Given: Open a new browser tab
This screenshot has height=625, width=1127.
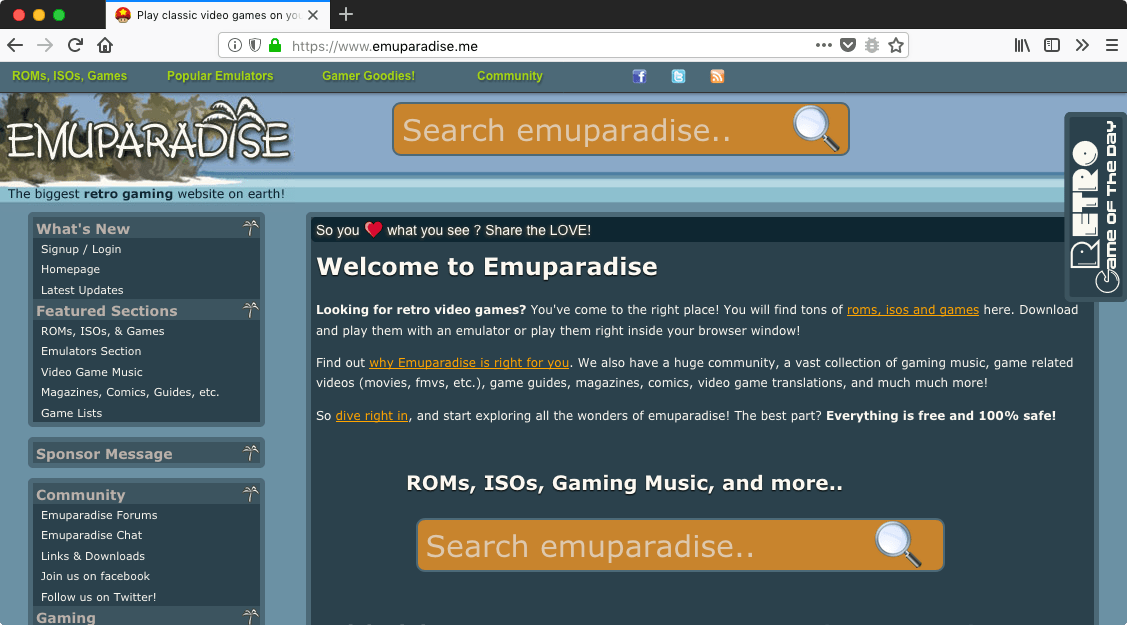Looking at the screenshot, I should tap(346, 14).
